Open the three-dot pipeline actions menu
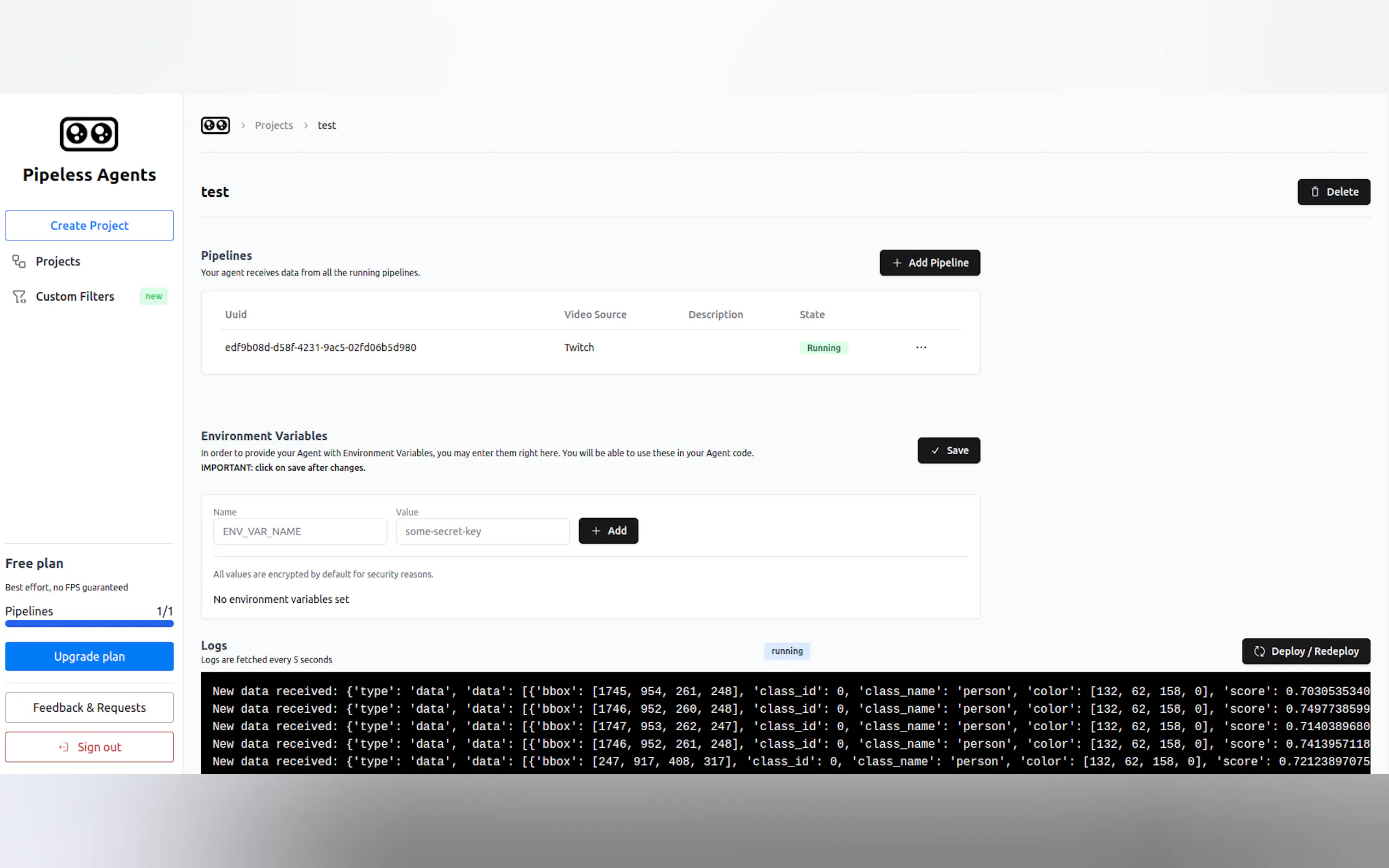The height and width of the screenshot is (868, 1389). (921, 347)
